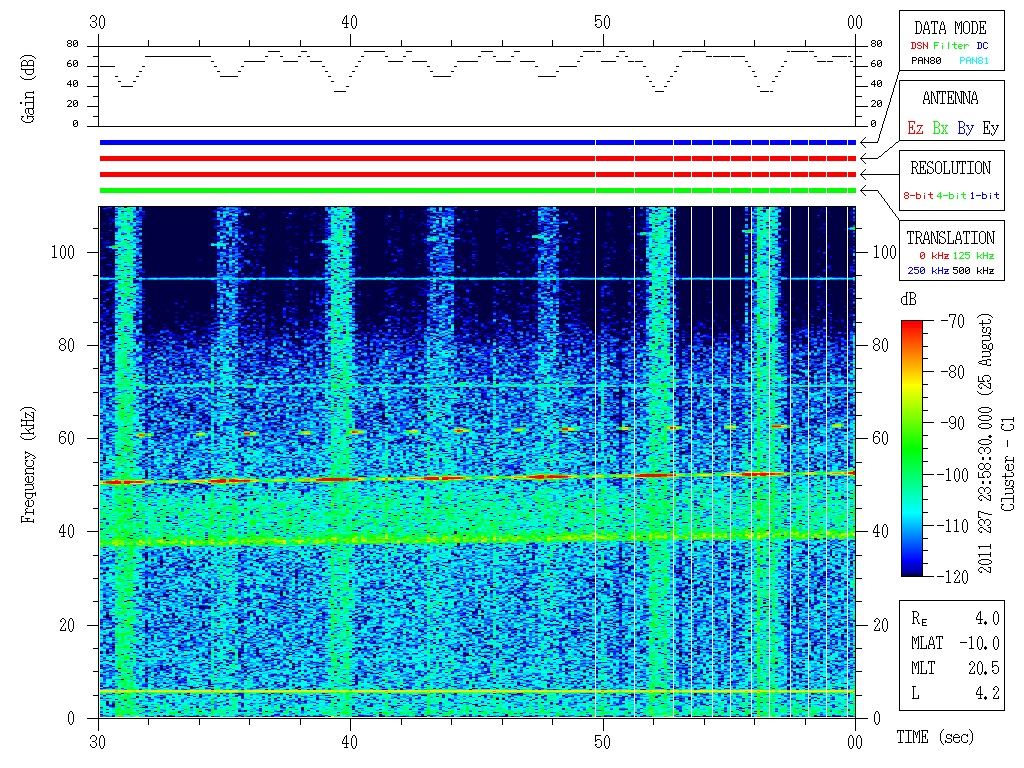
Task: Click the TRANSLATION legend title
Action: 950,238
